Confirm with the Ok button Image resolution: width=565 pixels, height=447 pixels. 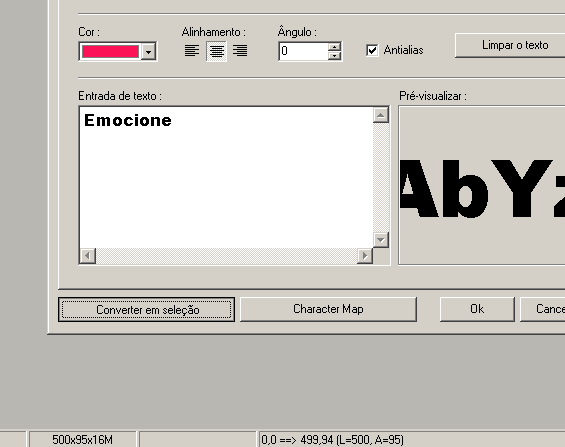point(477,309)
